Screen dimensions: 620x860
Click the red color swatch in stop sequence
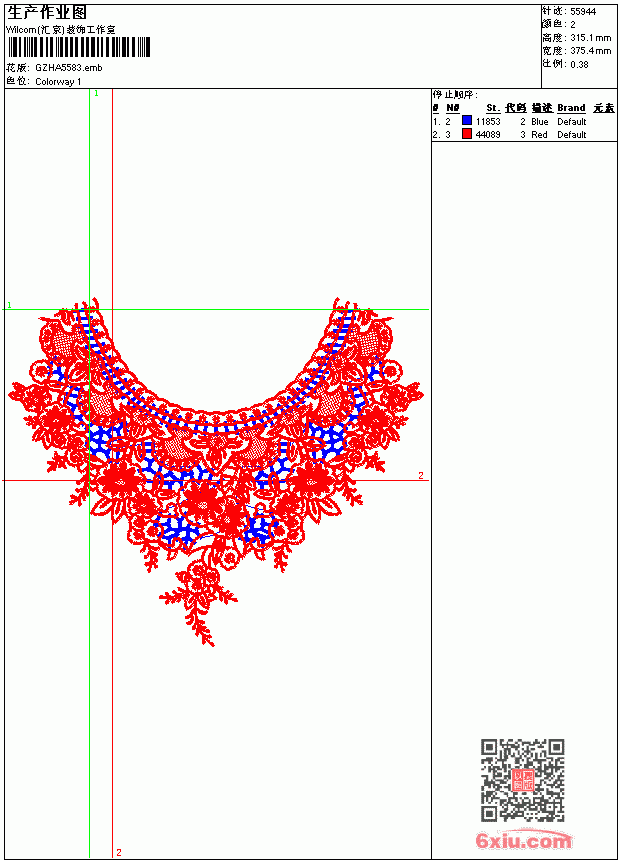467,134
